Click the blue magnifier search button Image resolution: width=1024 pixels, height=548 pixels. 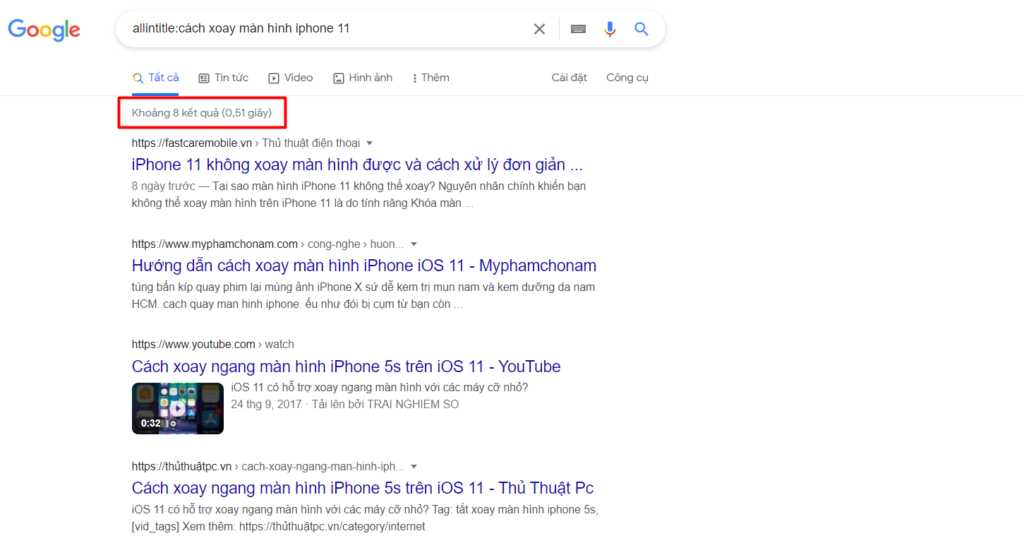point(641,29)
